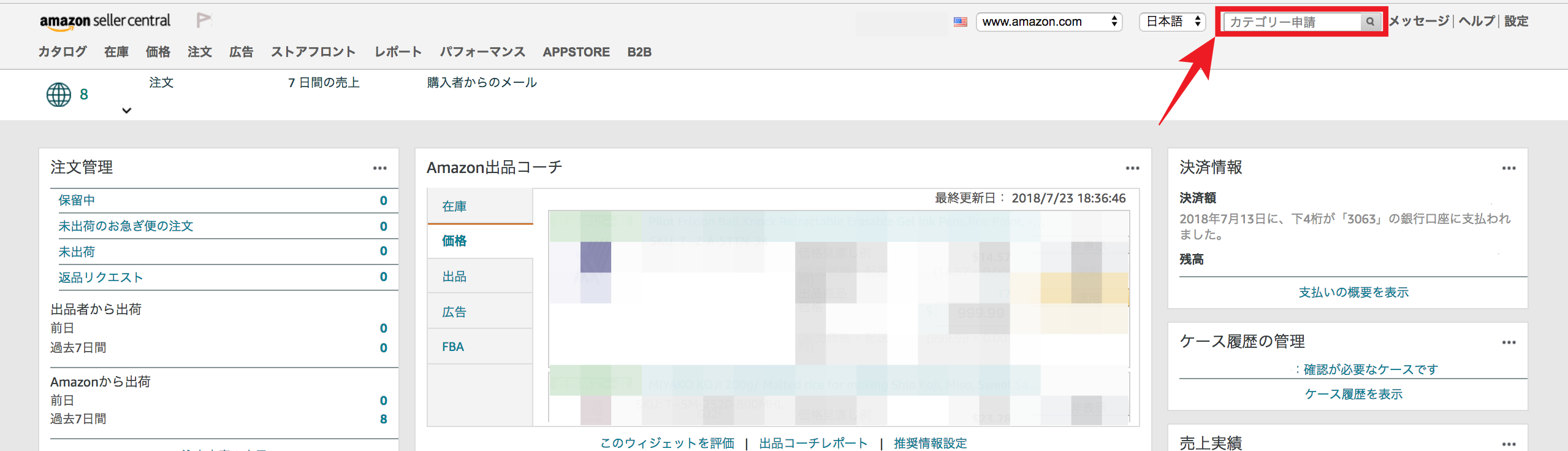Open the 日本語 language dropdown
The width and height of the screenshot is (1568, 451).
coord(1172,22)
